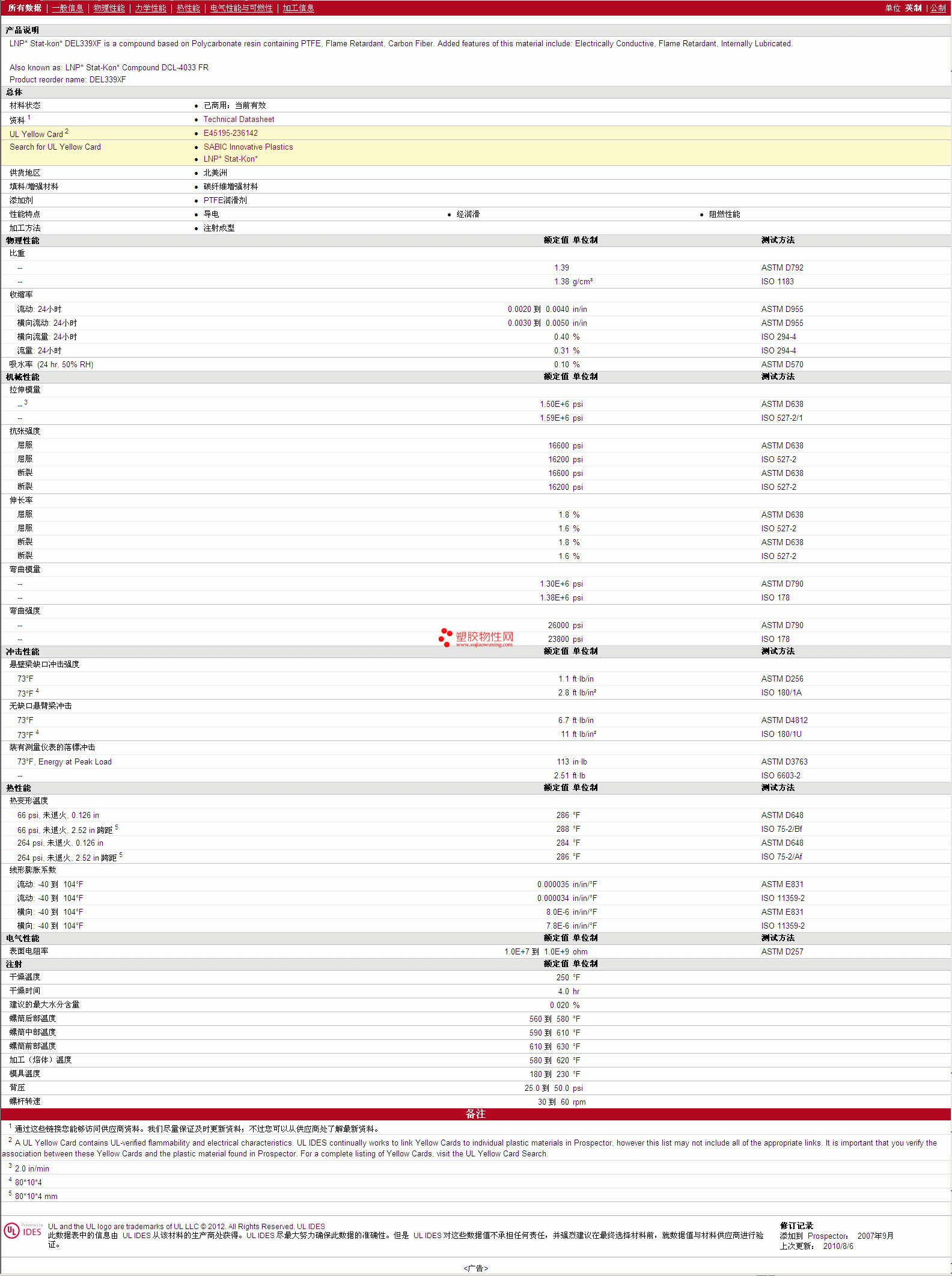Switch to the 物理性能 tab
This screenshot has height=1276, width=952.
109,8
